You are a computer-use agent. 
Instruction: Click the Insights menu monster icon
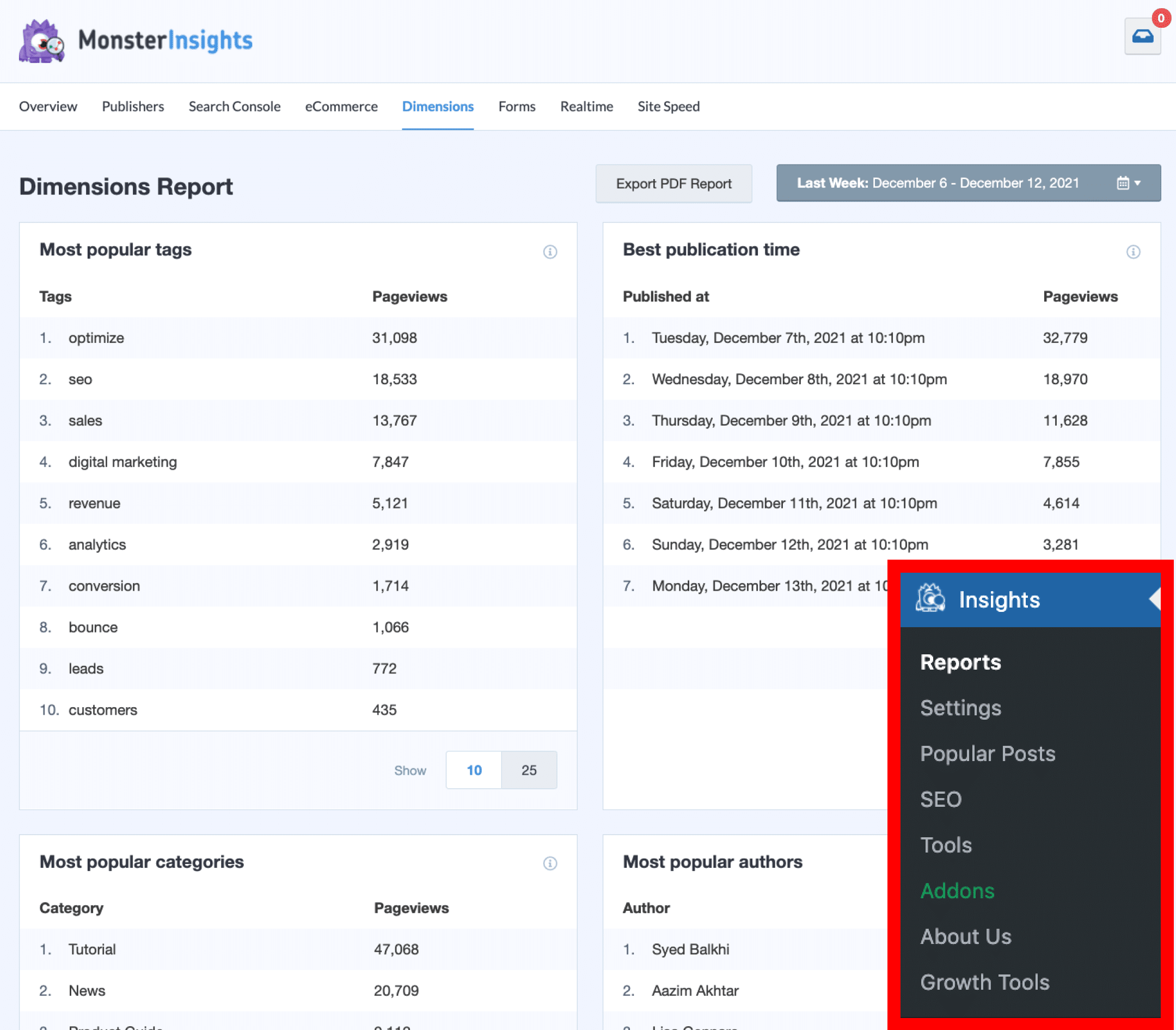(929, 599)
